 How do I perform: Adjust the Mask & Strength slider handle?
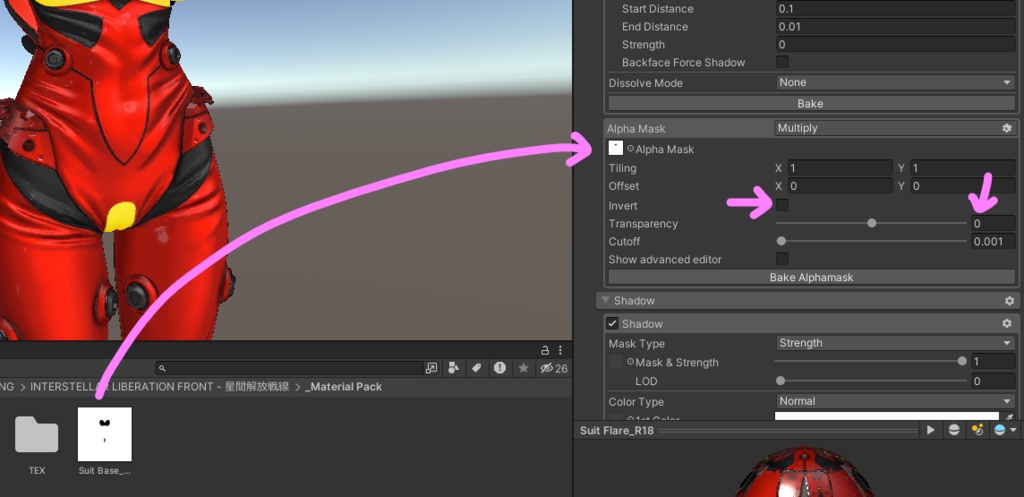pyautogui.click(x=962, y=361)
